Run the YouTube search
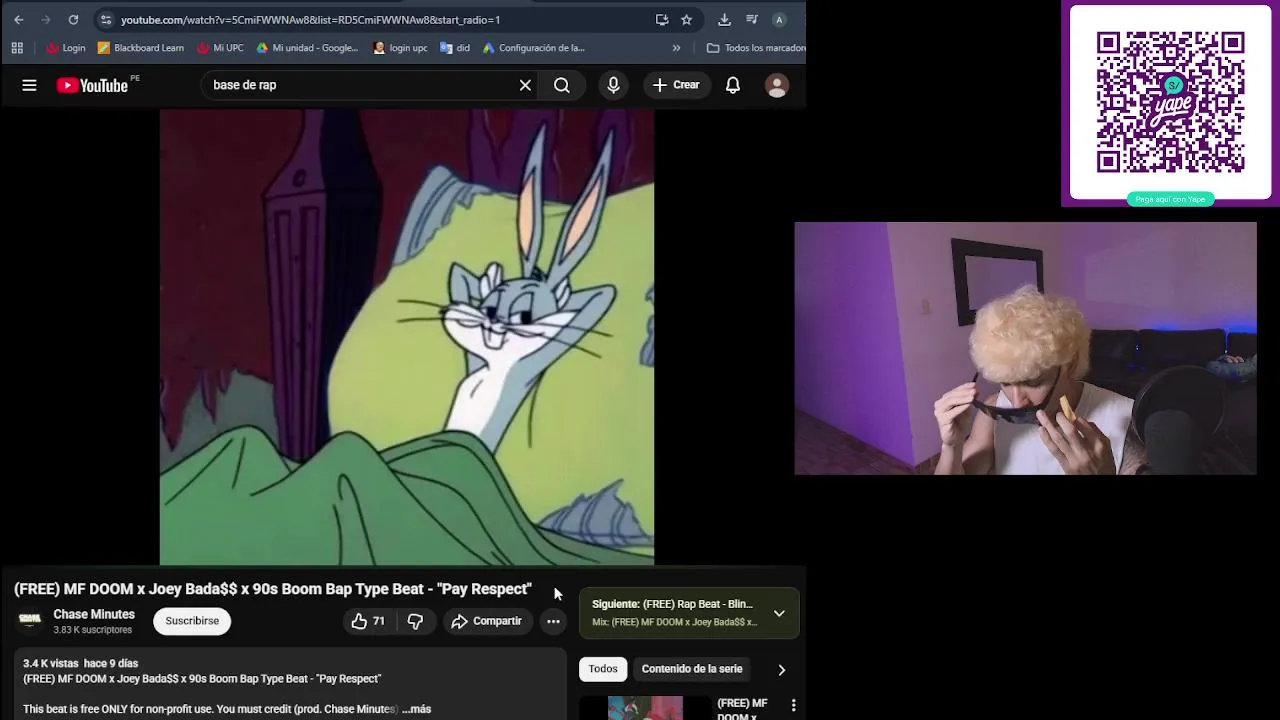Viewport: 1280px width, 720px height. [x=562, y=85]
